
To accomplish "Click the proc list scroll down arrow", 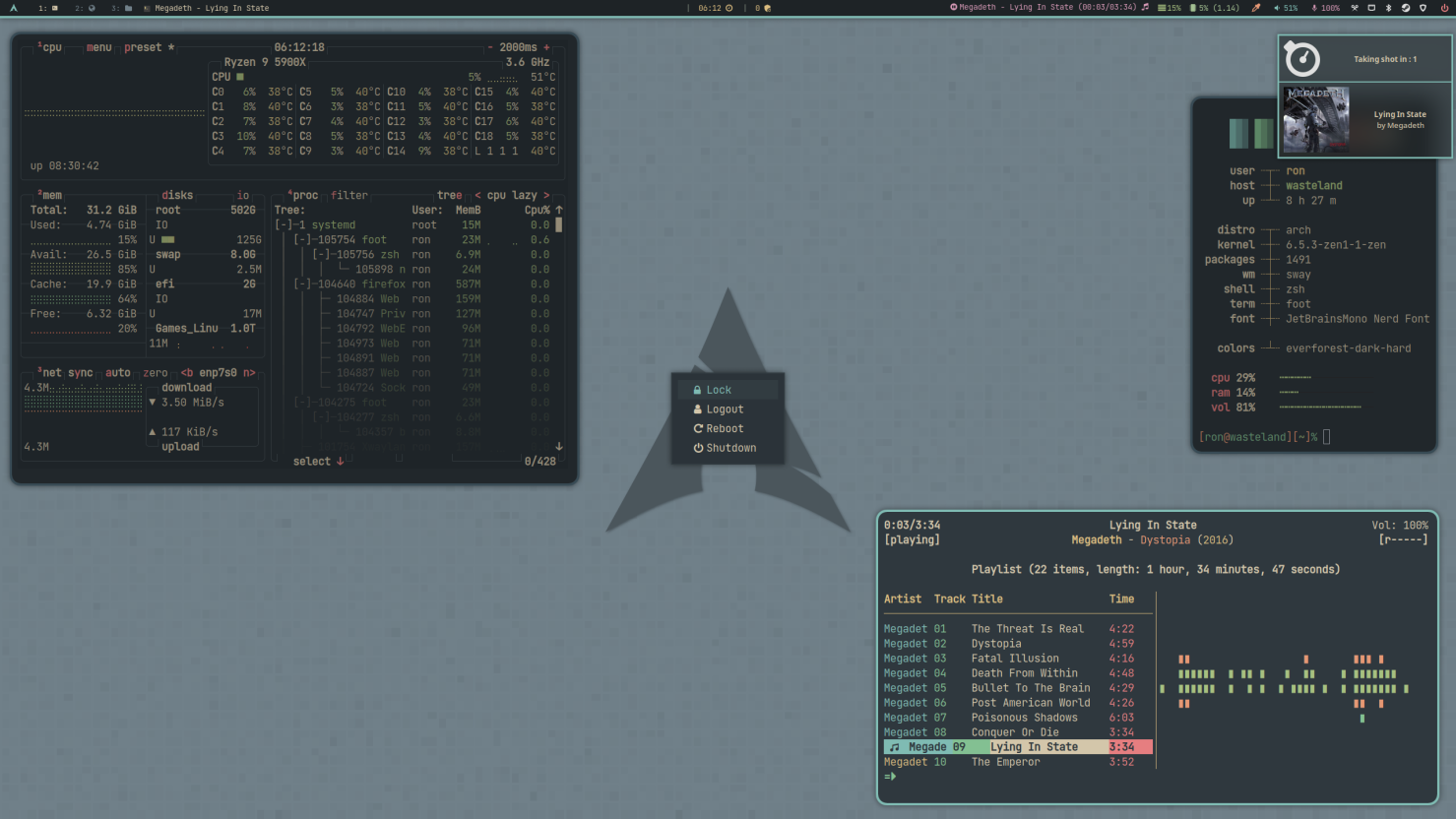I will click(x=559, y=446).
